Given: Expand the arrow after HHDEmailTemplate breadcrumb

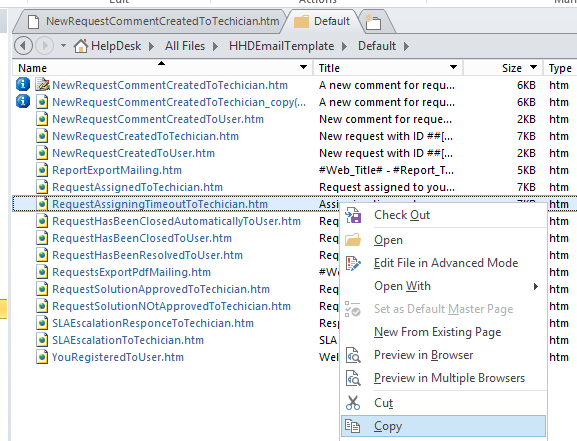Looking at the screenshot, I should pos(344,46).
